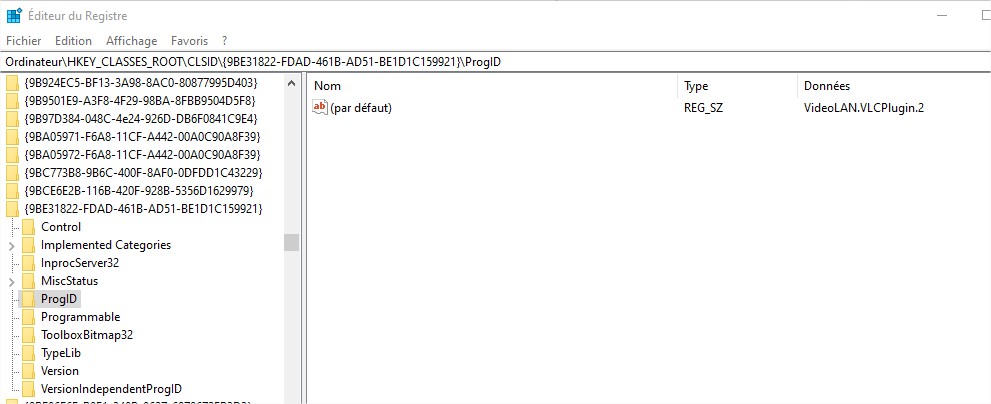This screenshot has width=991, height=404.
Task: Click the Implemented Categories folder icon
Action: tap(28, 245)
